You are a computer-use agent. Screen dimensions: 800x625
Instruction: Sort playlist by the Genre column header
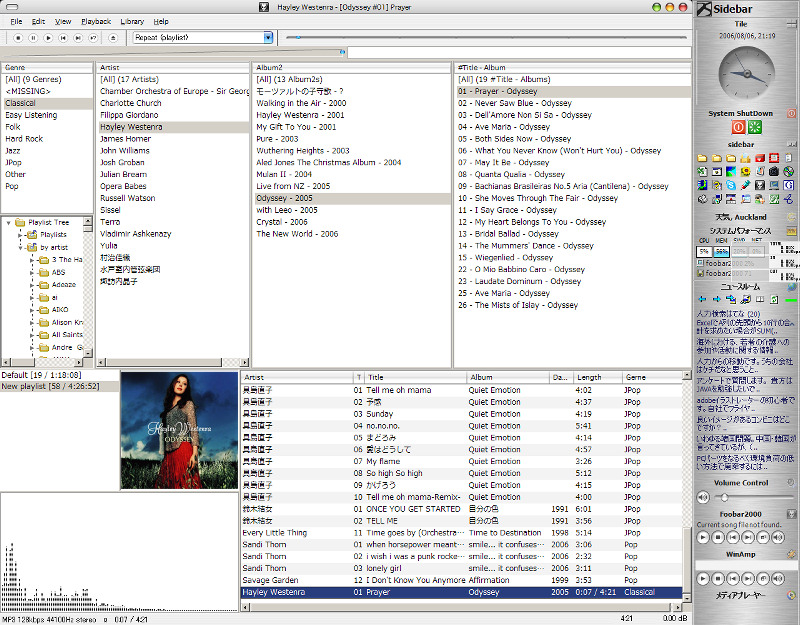pos(652,378)
